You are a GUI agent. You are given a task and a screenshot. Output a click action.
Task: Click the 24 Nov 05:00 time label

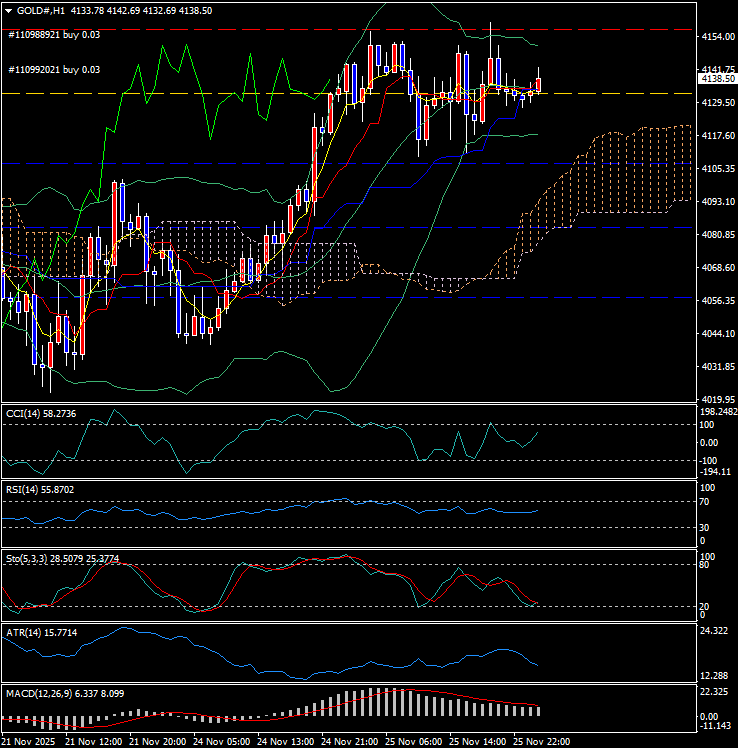pyautogui.click(x=221, y=742)
